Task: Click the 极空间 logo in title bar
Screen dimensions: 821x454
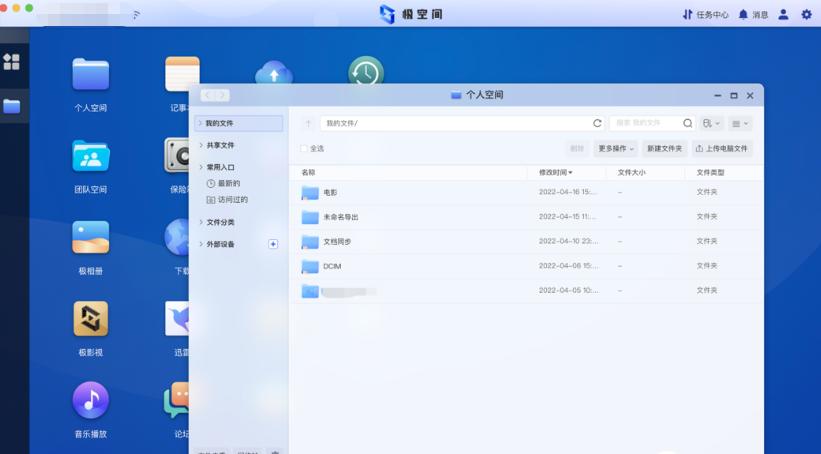Action: pyautogui.click(x=411, y=14)
